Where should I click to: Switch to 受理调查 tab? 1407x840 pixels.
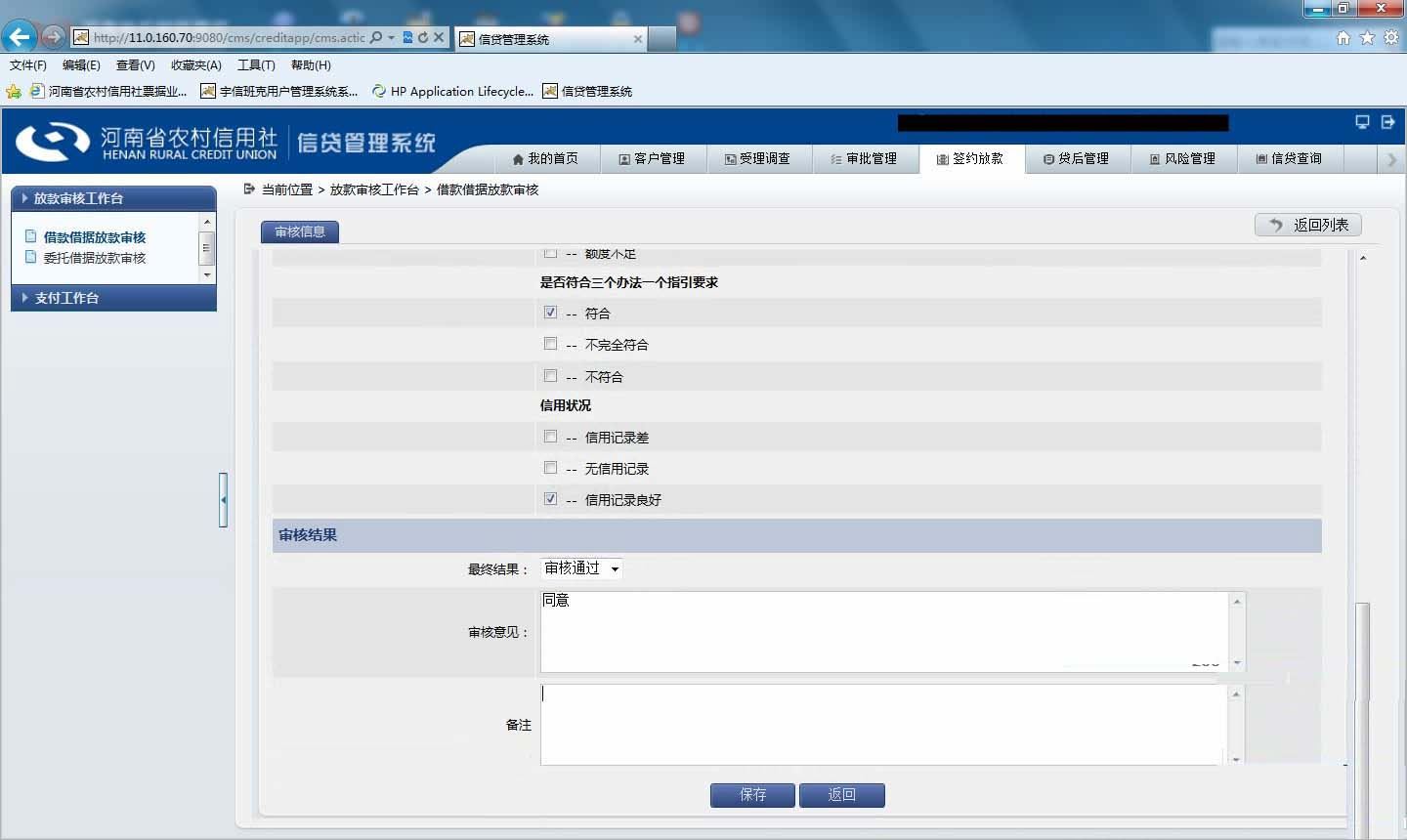click(x=757, y=158)
